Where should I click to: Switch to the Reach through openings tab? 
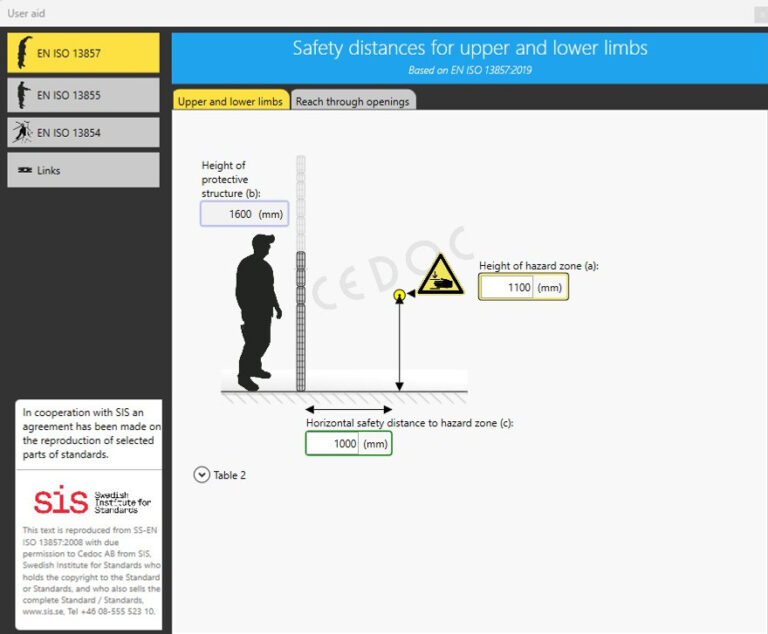coord(353,100)
